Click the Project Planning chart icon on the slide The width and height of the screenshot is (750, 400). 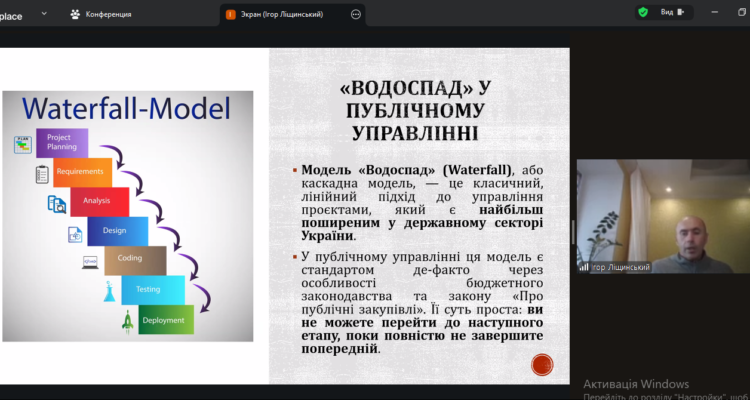21,145
